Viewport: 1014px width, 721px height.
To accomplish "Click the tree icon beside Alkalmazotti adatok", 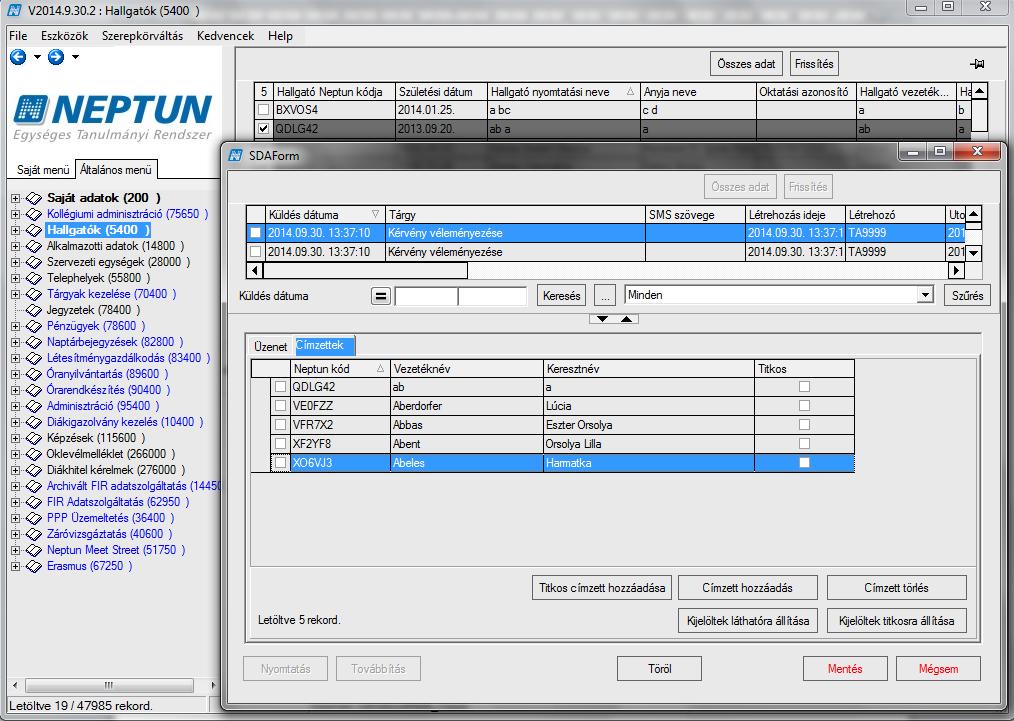I will tap(34, 246).
